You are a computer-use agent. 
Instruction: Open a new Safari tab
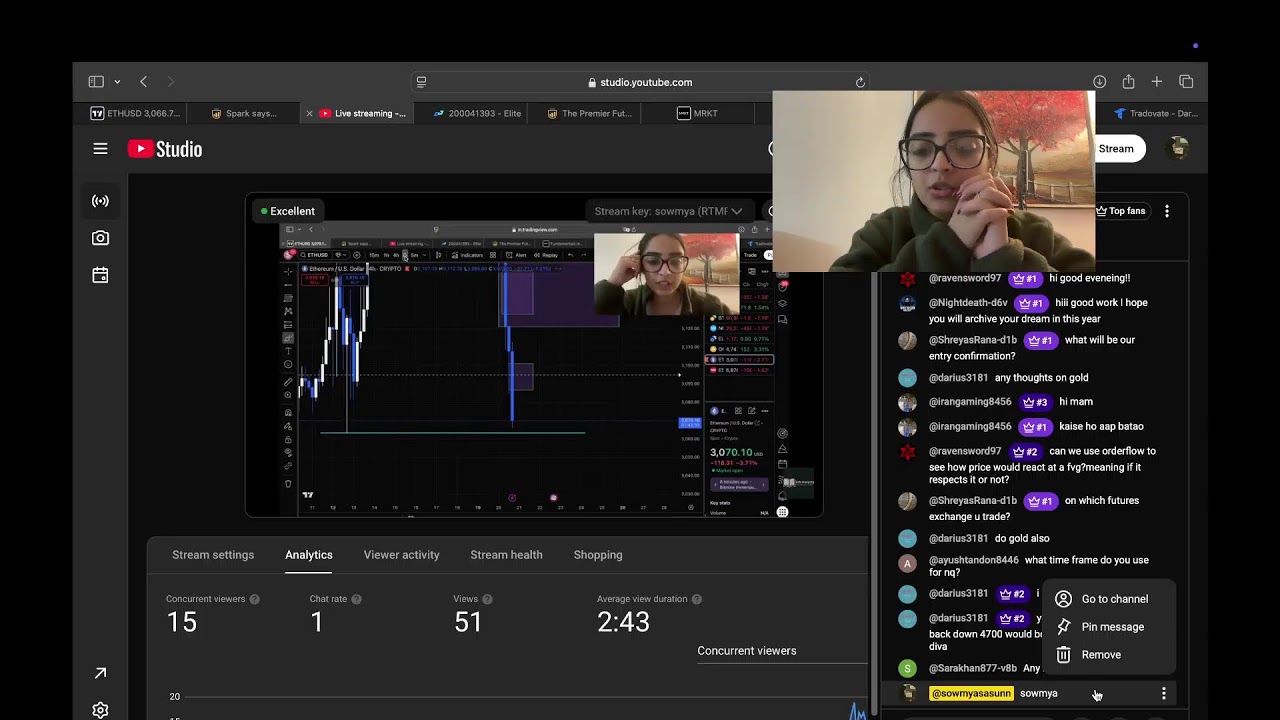pyautogui.click(x=1157, y=82)
